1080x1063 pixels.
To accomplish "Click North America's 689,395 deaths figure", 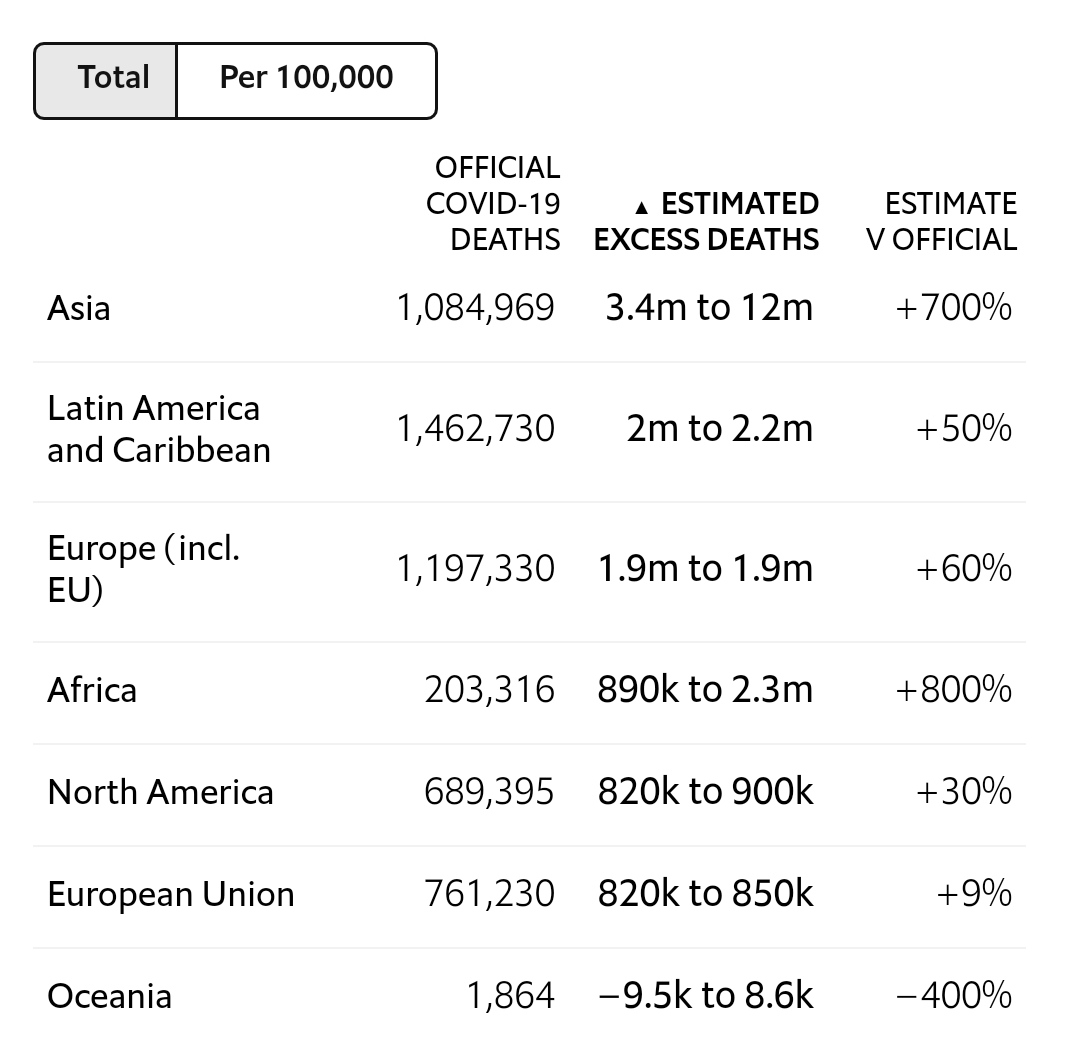I will pos(489,792).
